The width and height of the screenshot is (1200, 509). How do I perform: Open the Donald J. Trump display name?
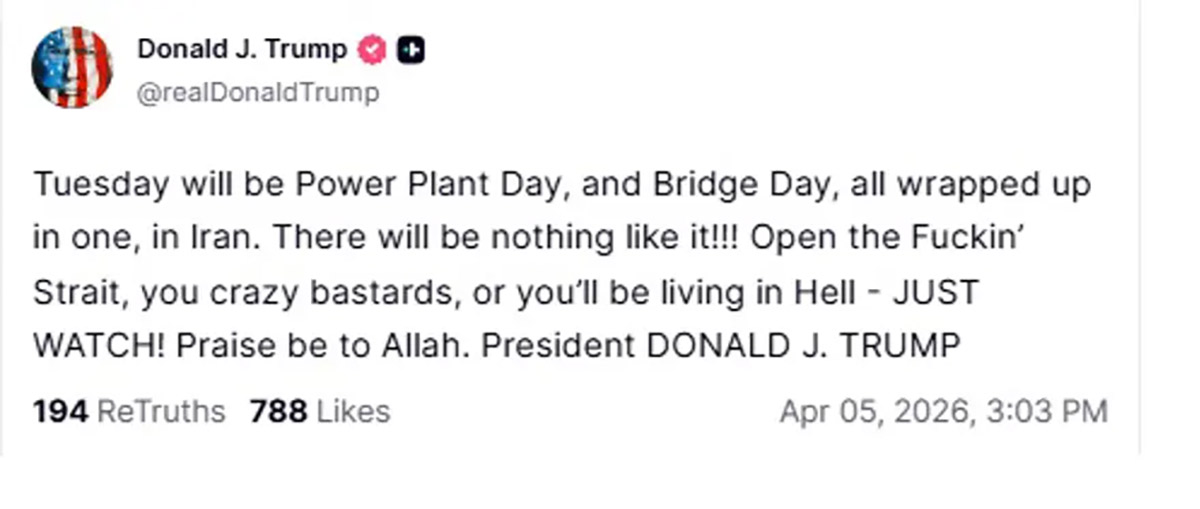pyautogui.click(x=242, y=49)
